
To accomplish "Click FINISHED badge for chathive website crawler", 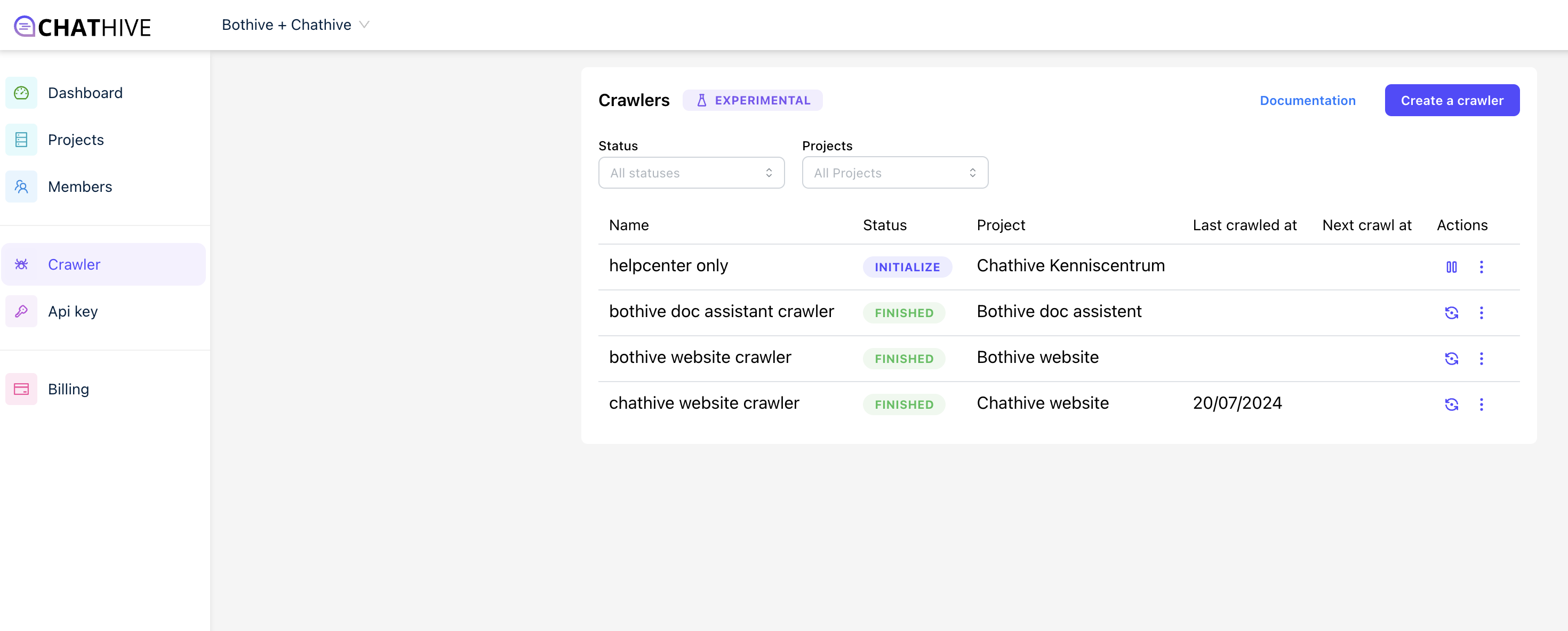I will point(904,404).
